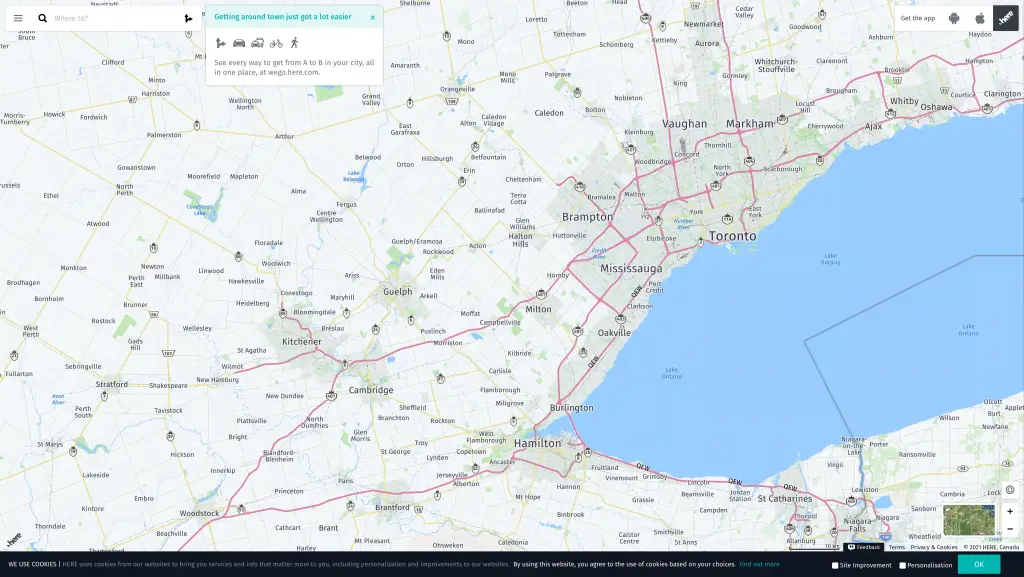Viewport: 1024px width, 577px height.
Task: Click the OK button in the cookie bar
Action: [979, 565]
